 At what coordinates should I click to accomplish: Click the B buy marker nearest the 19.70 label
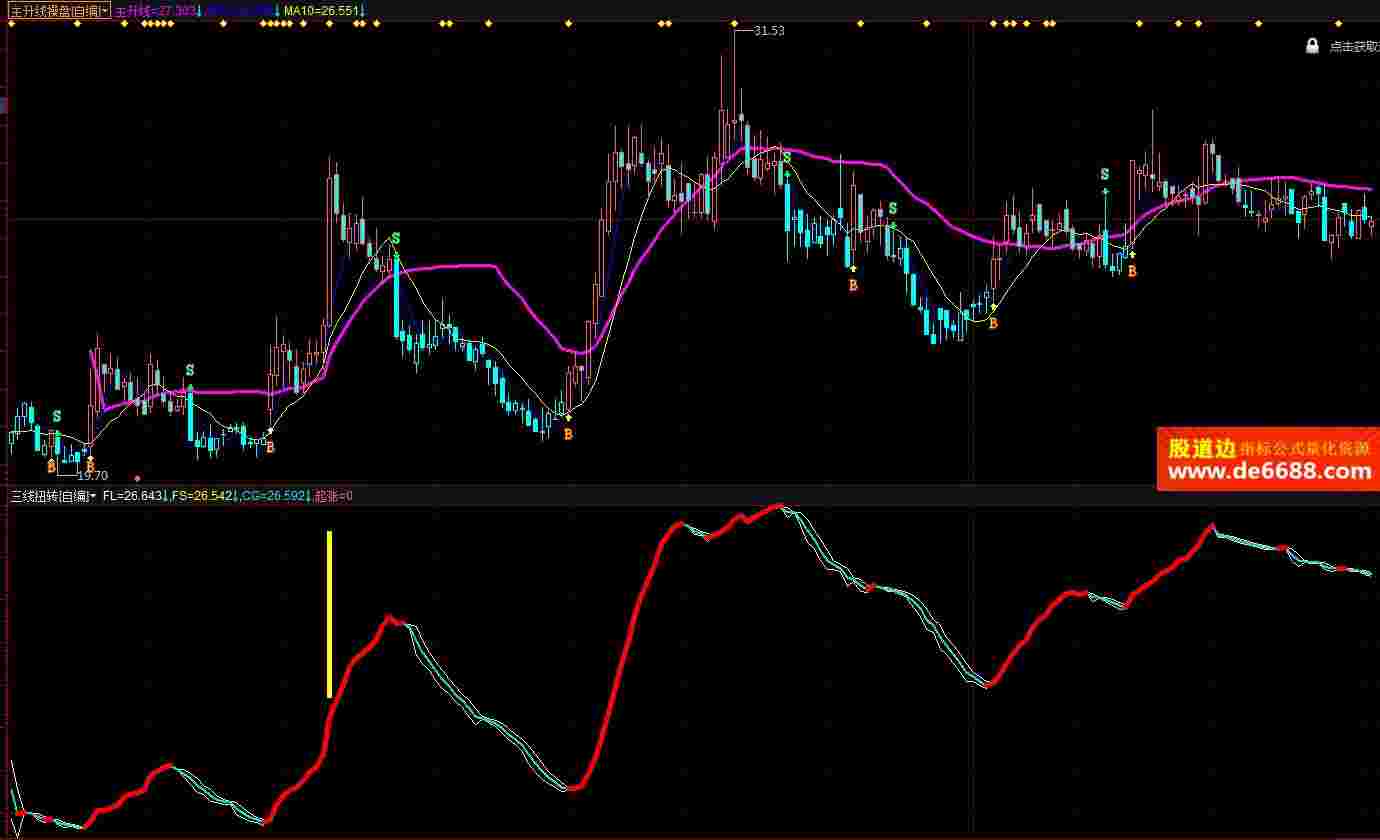coord(90,466)
